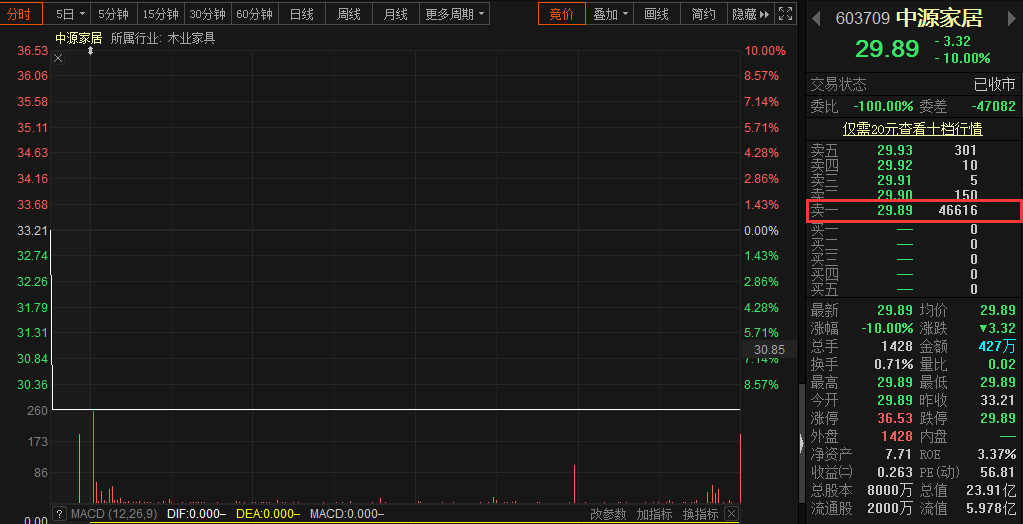This screenshot has width=1023, height=524.
Task: Click MACD (12,26,9) indicator label
Action: point(114,514)
